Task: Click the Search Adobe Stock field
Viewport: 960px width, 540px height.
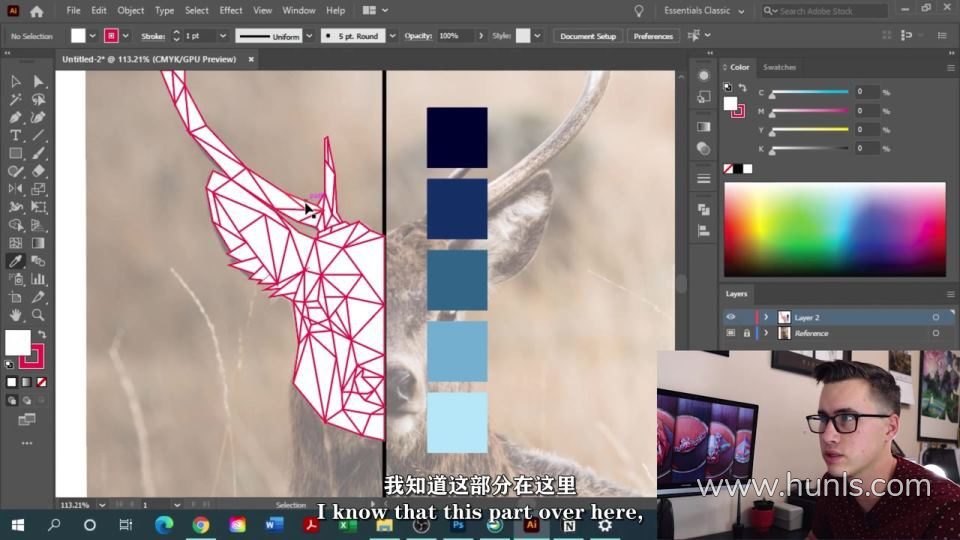Action: click(x=825, y=11)
